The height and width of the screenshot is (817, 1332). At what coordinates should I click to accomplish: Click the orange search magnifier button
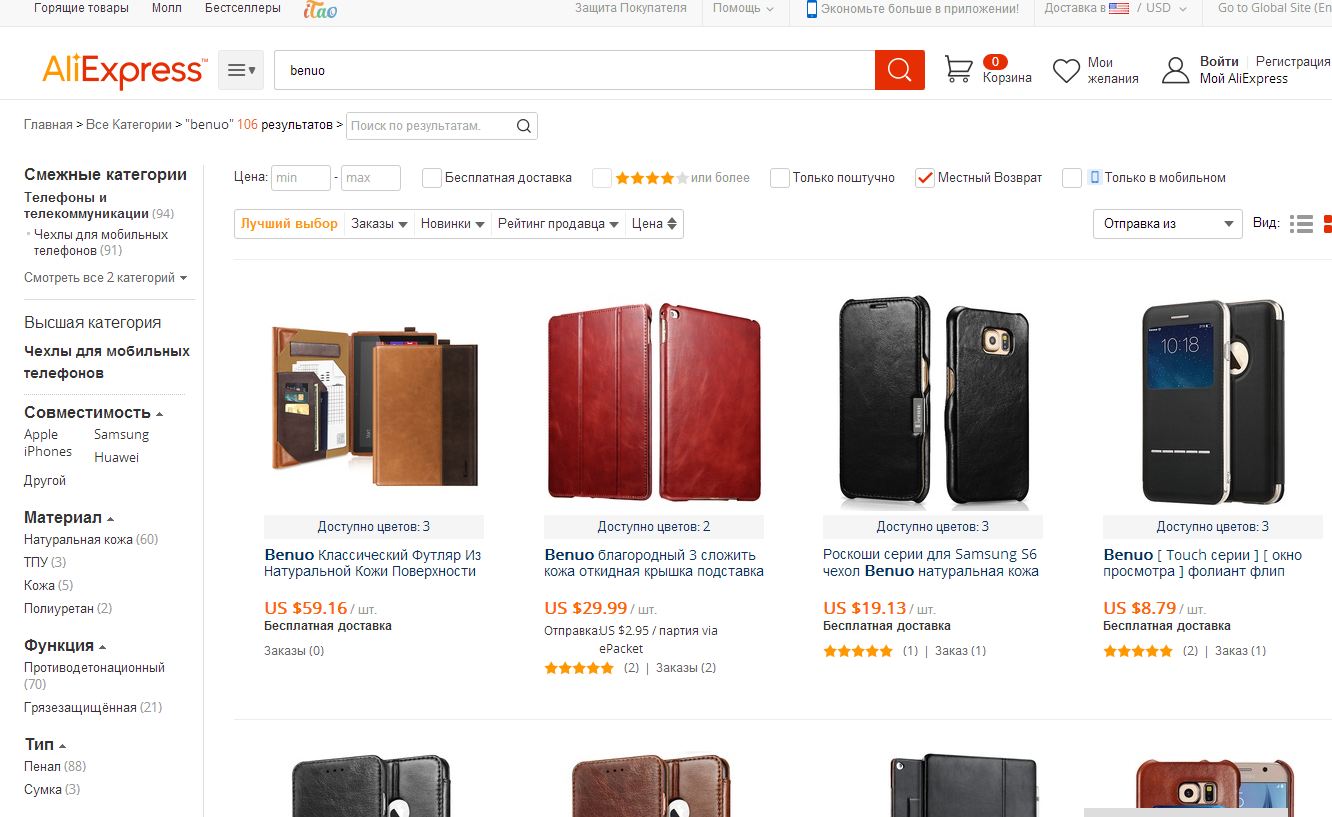click(899, 70)
